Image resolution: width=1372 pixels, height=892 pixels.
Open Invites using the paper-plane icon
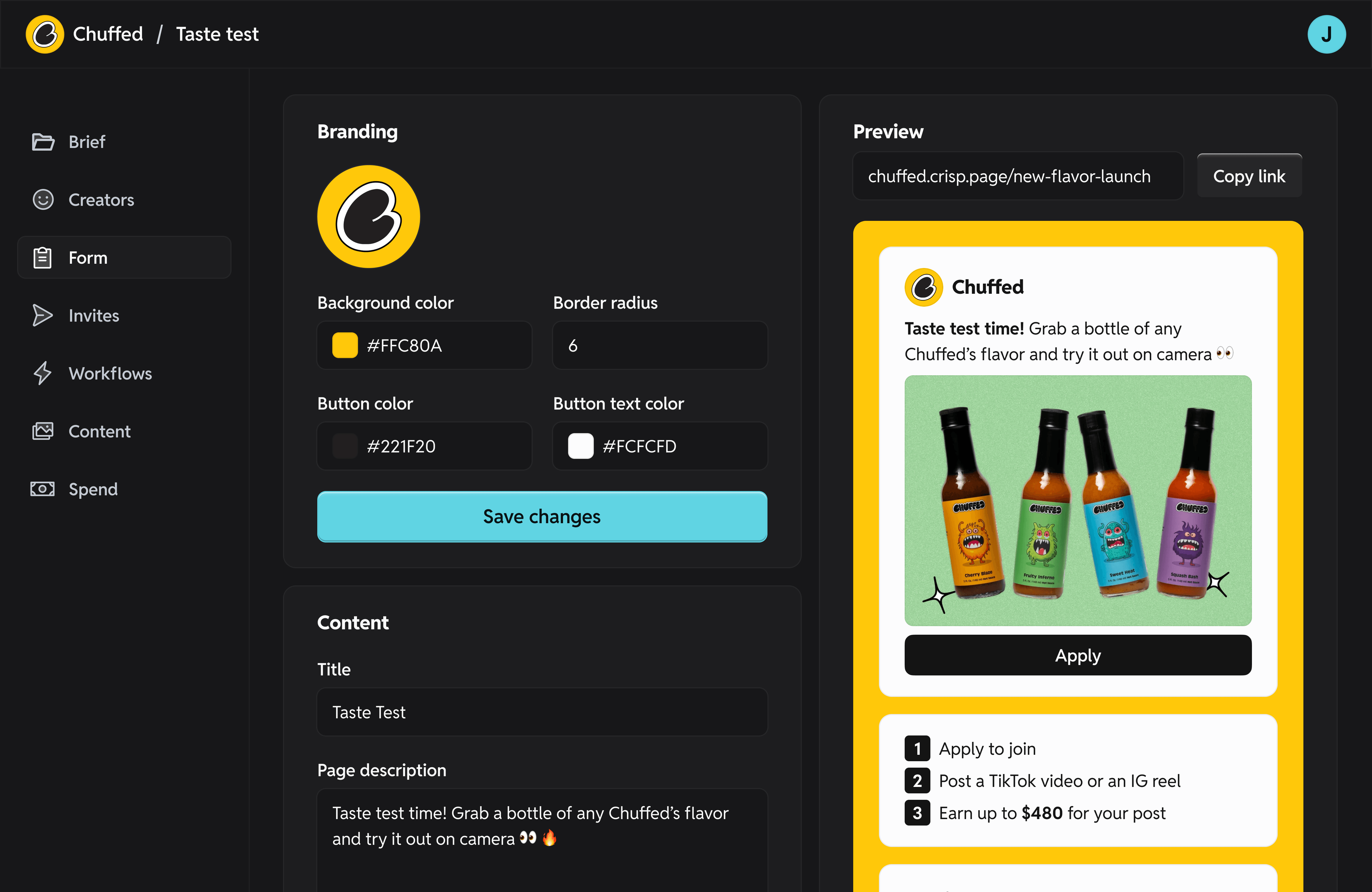[43, 316]
